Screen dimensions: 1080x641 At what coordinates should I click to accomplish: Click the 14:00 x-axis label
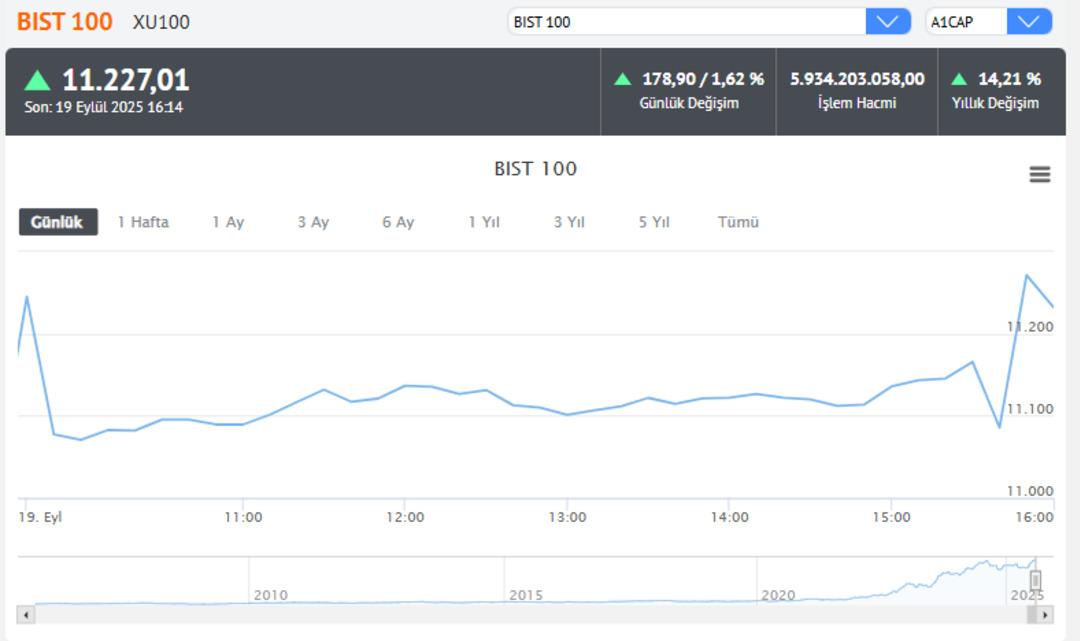click(729, 517)
